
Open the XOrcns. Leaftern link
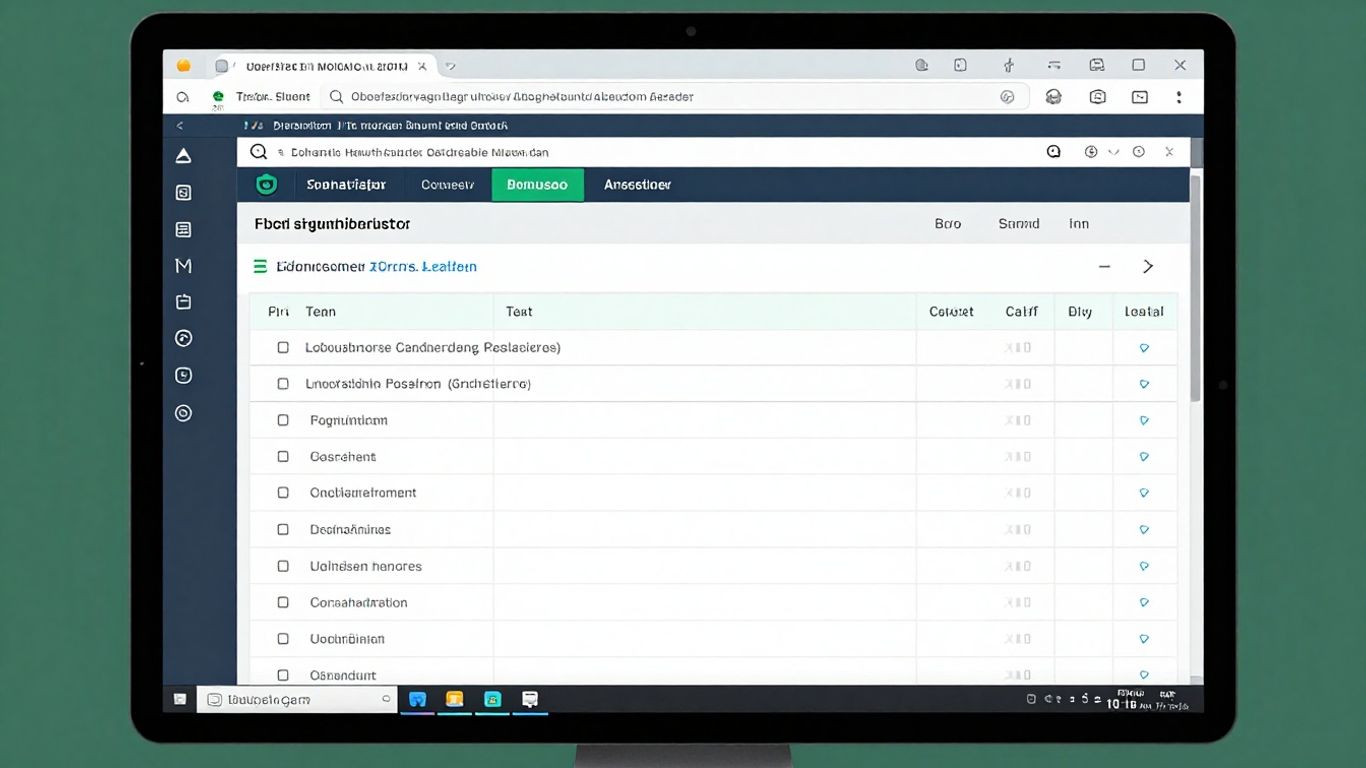(423, 267)
